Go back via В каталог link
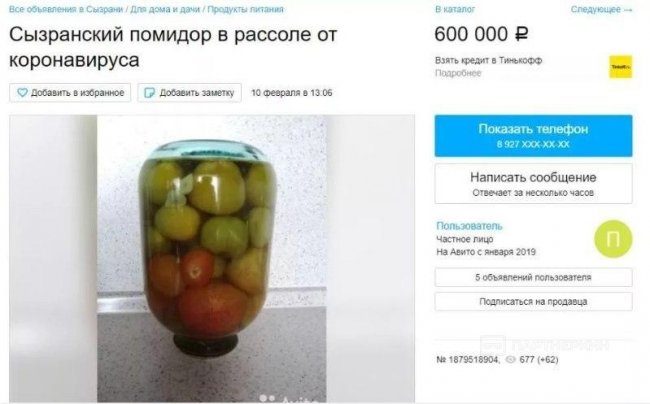Viewport: 650px width, 404px height. point(455,9)
